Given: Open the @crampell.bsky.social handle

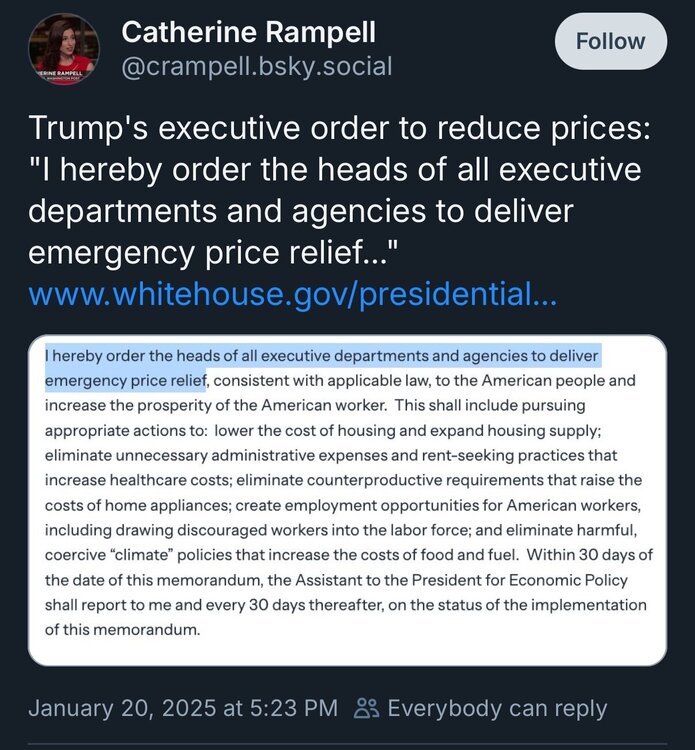Looking at the screenshot, I should tap(257, 67).
